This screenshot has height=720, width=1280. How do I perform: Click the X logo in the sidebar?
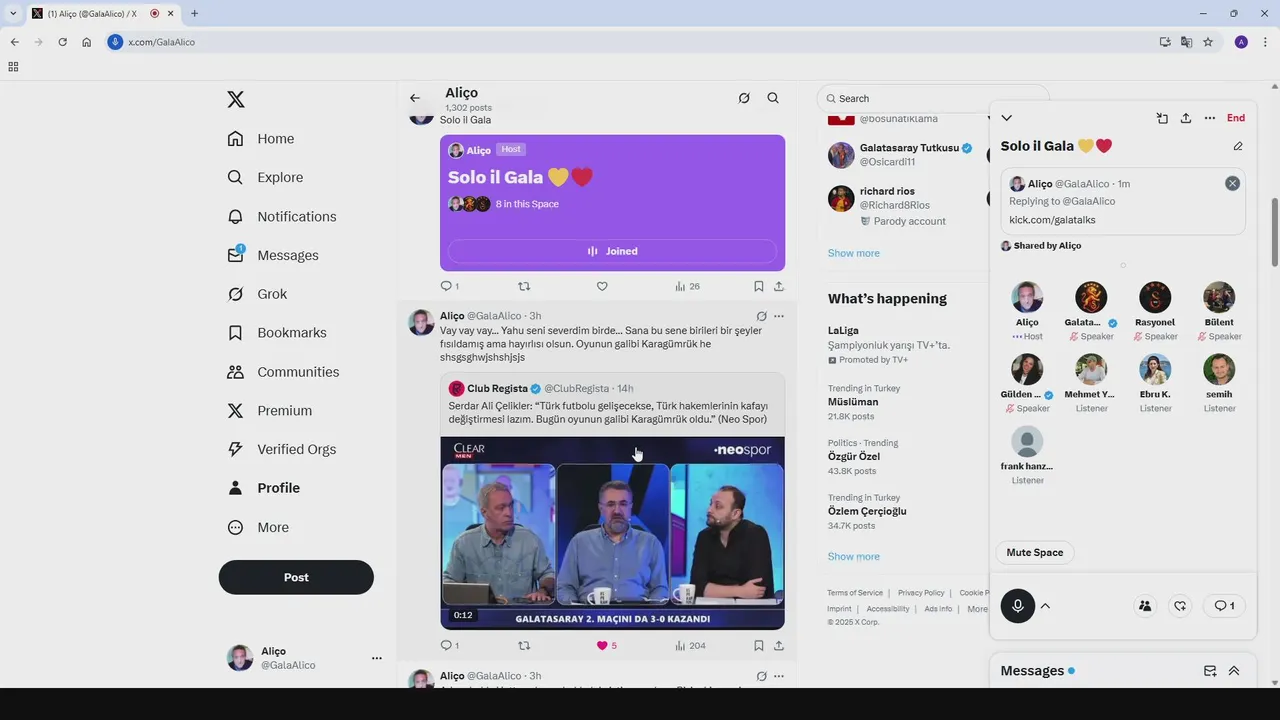click(235, 99)
